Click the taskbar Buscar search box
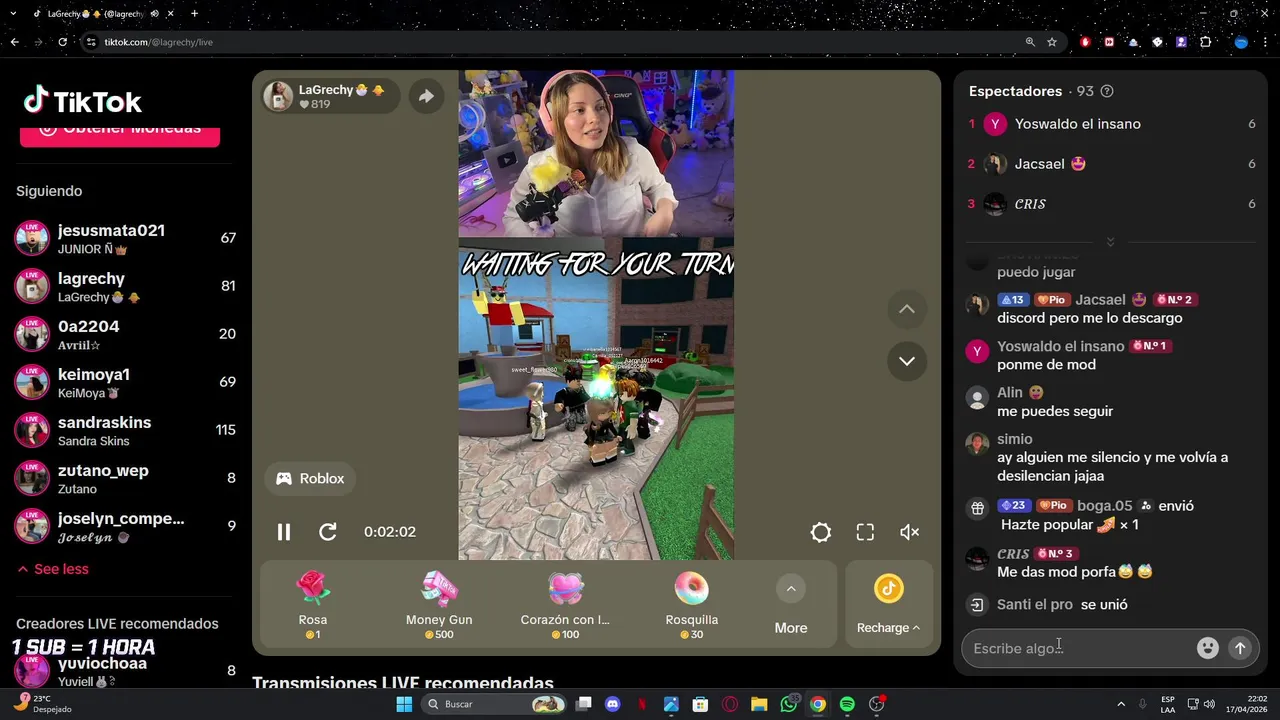 pyautogui.click(x=494, y=704)
